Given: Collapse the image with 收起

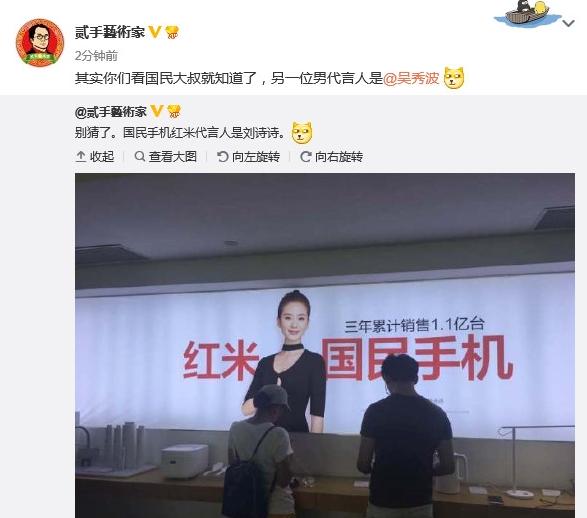Looking at the screenshot, I should [95, 156].
